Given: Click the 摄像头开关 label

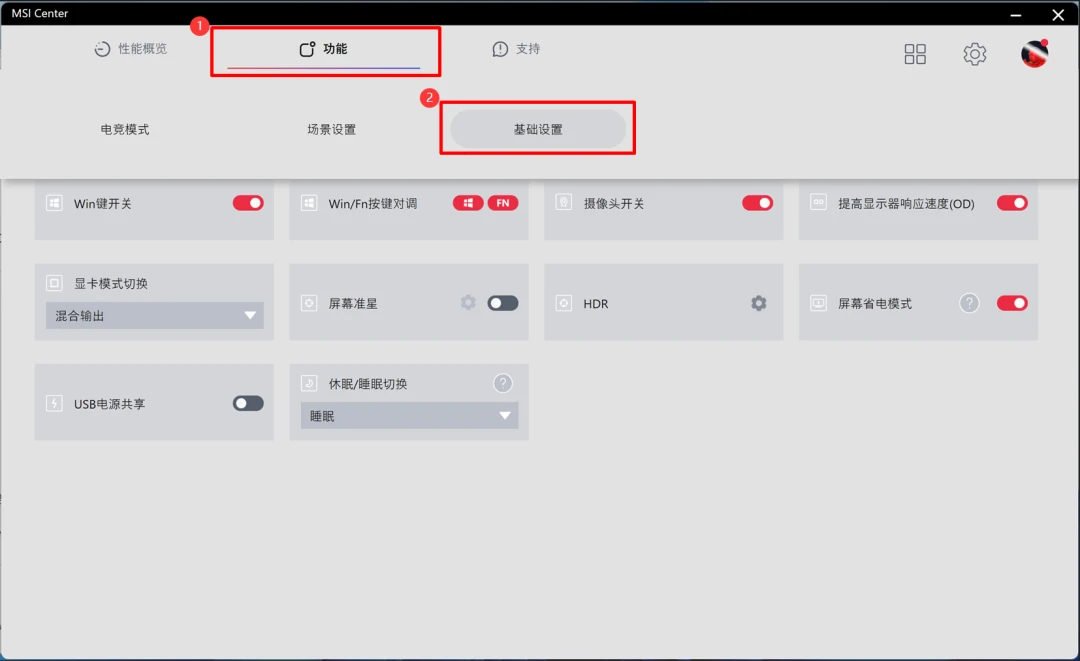Looking at the screenshot, I should (x=614, y=204).
